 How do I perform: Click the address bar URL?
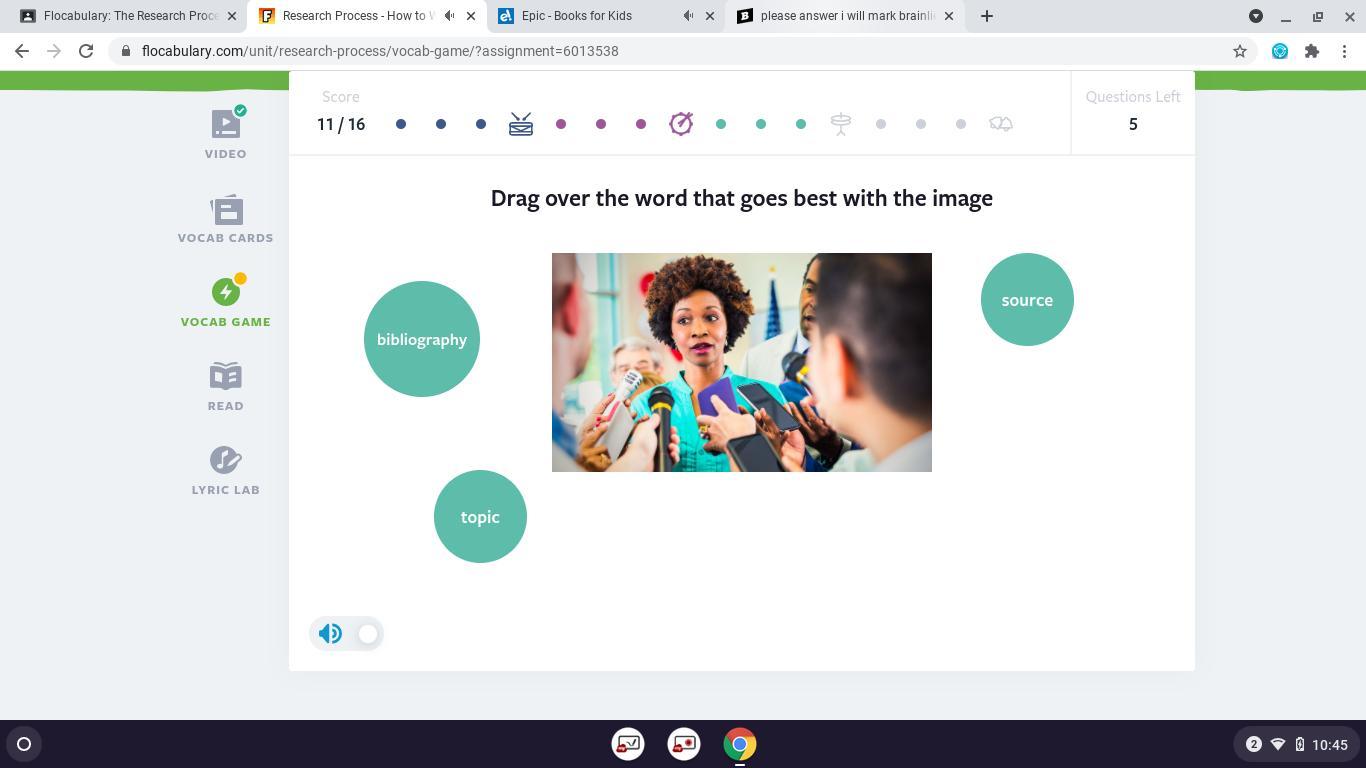click(380, 51)
